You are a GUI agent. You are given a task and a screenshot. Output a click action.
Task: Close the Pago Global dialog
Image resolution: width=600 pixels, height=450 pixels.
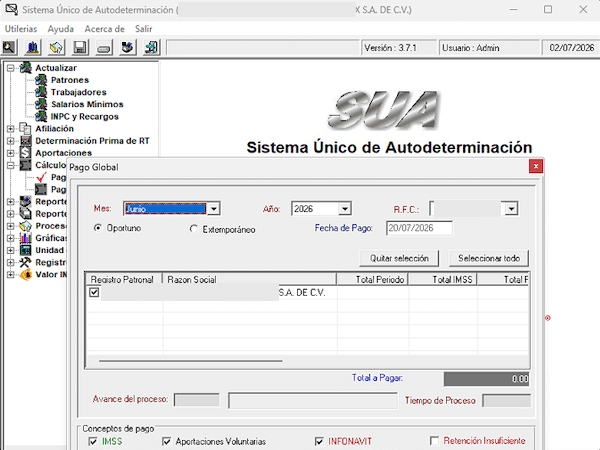coord(536,166)
